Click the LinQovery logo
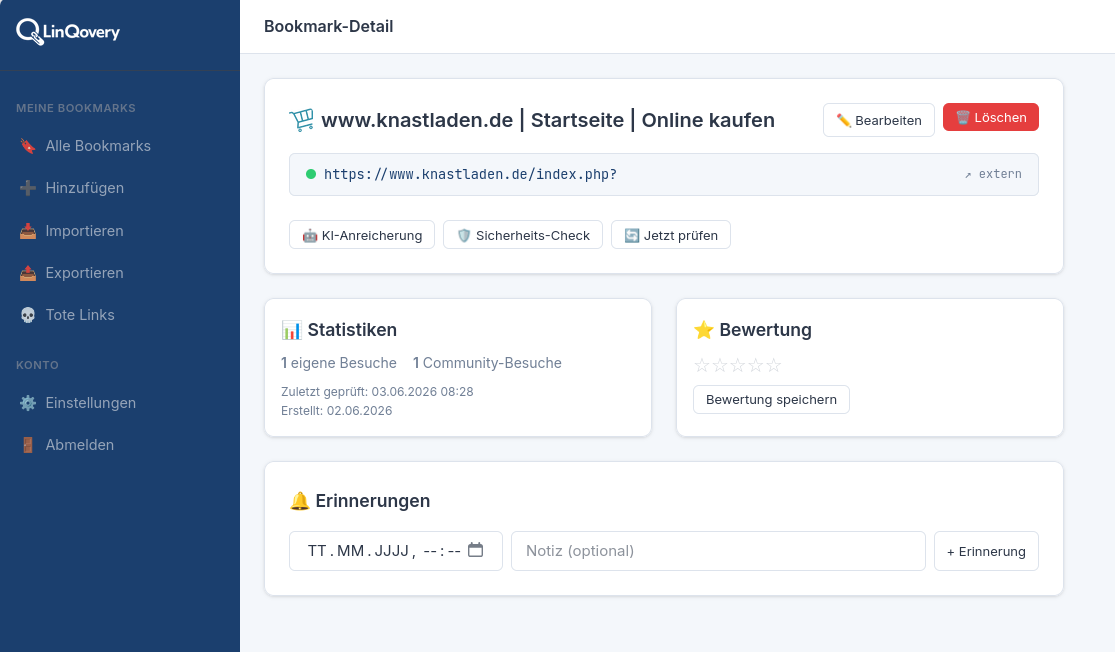1115x652 pixels. 68,31
